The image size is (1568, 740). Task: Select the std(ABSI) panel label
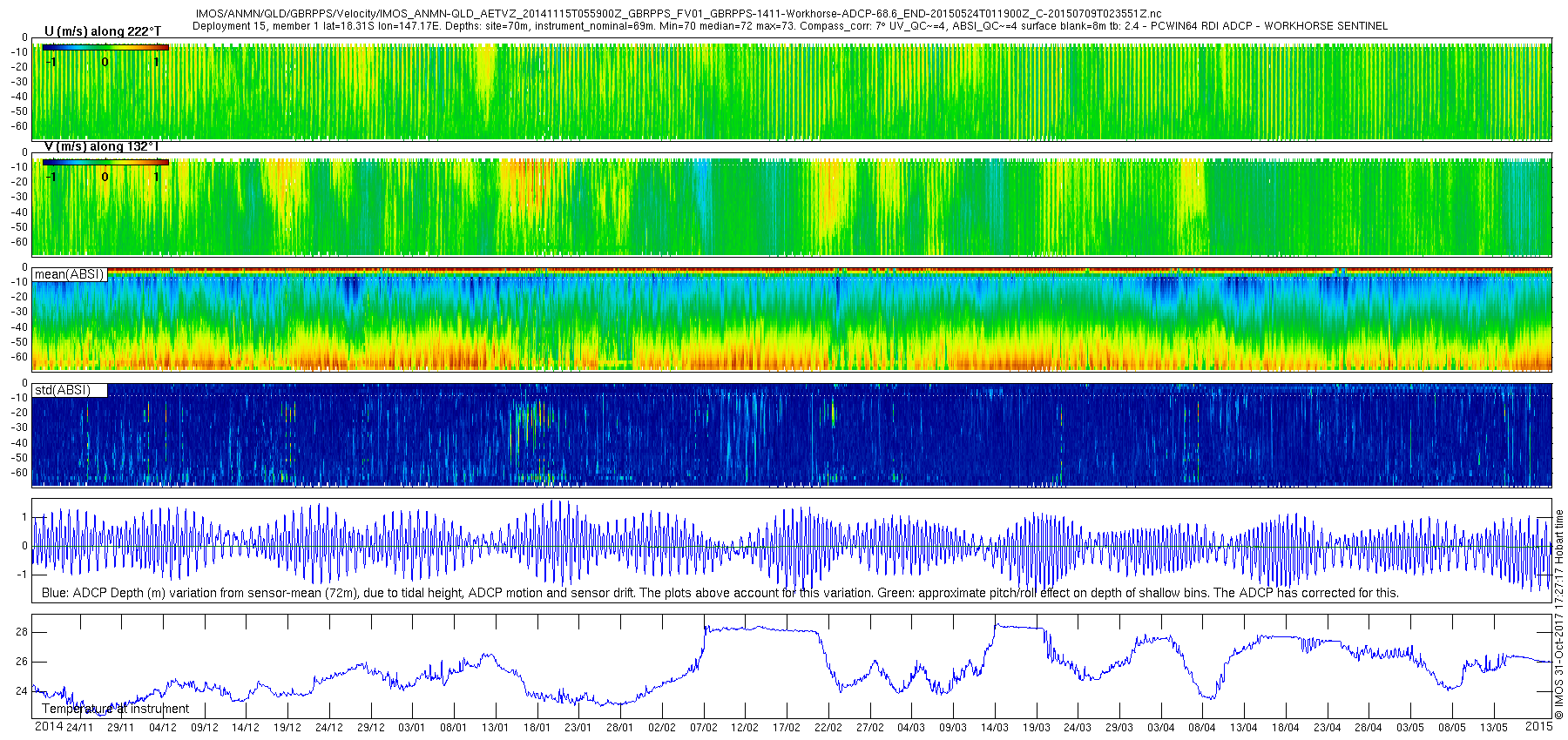62,390
